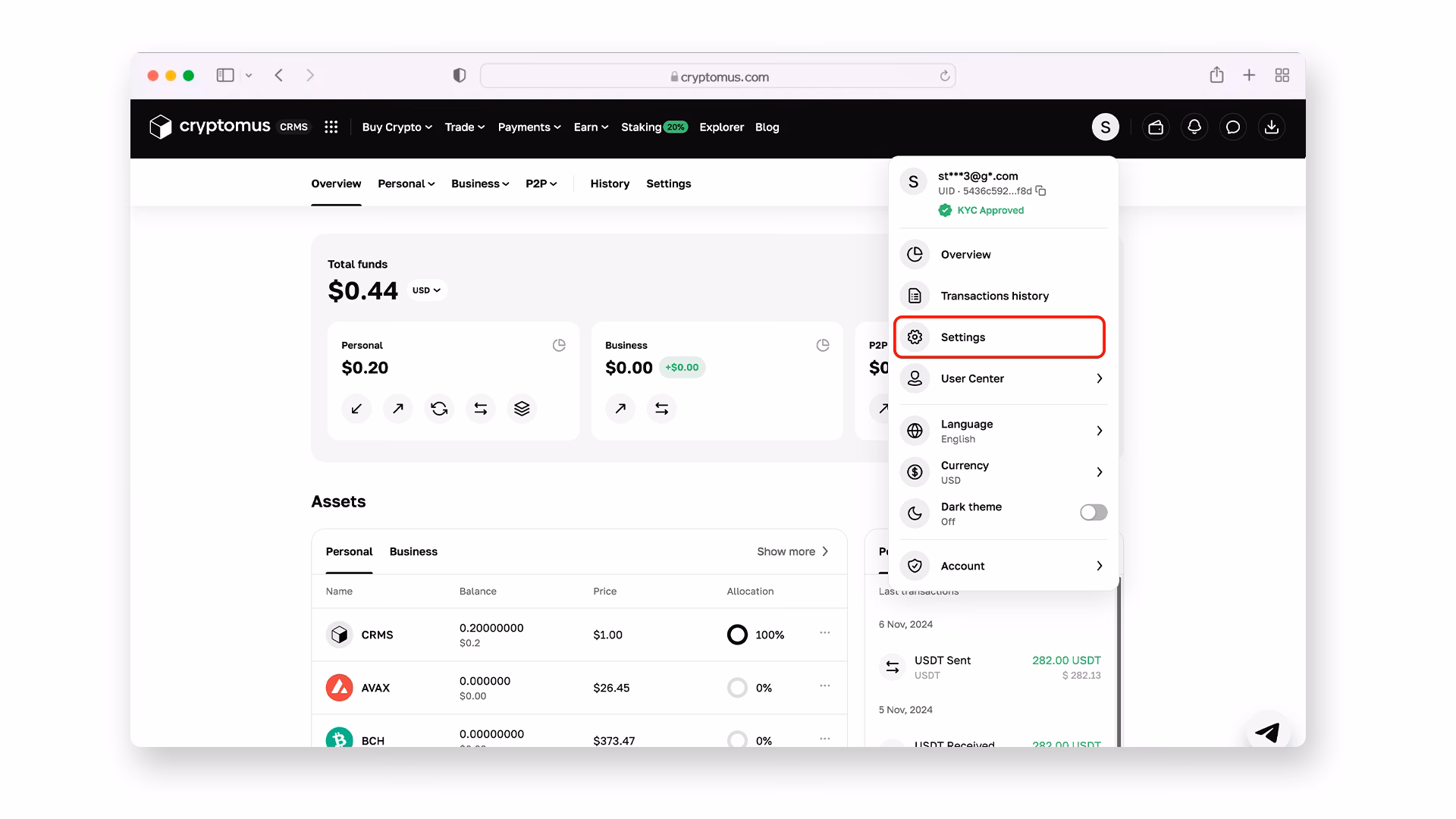Click the download app icon
The image size is (1456, 819).
(1272, 127)
